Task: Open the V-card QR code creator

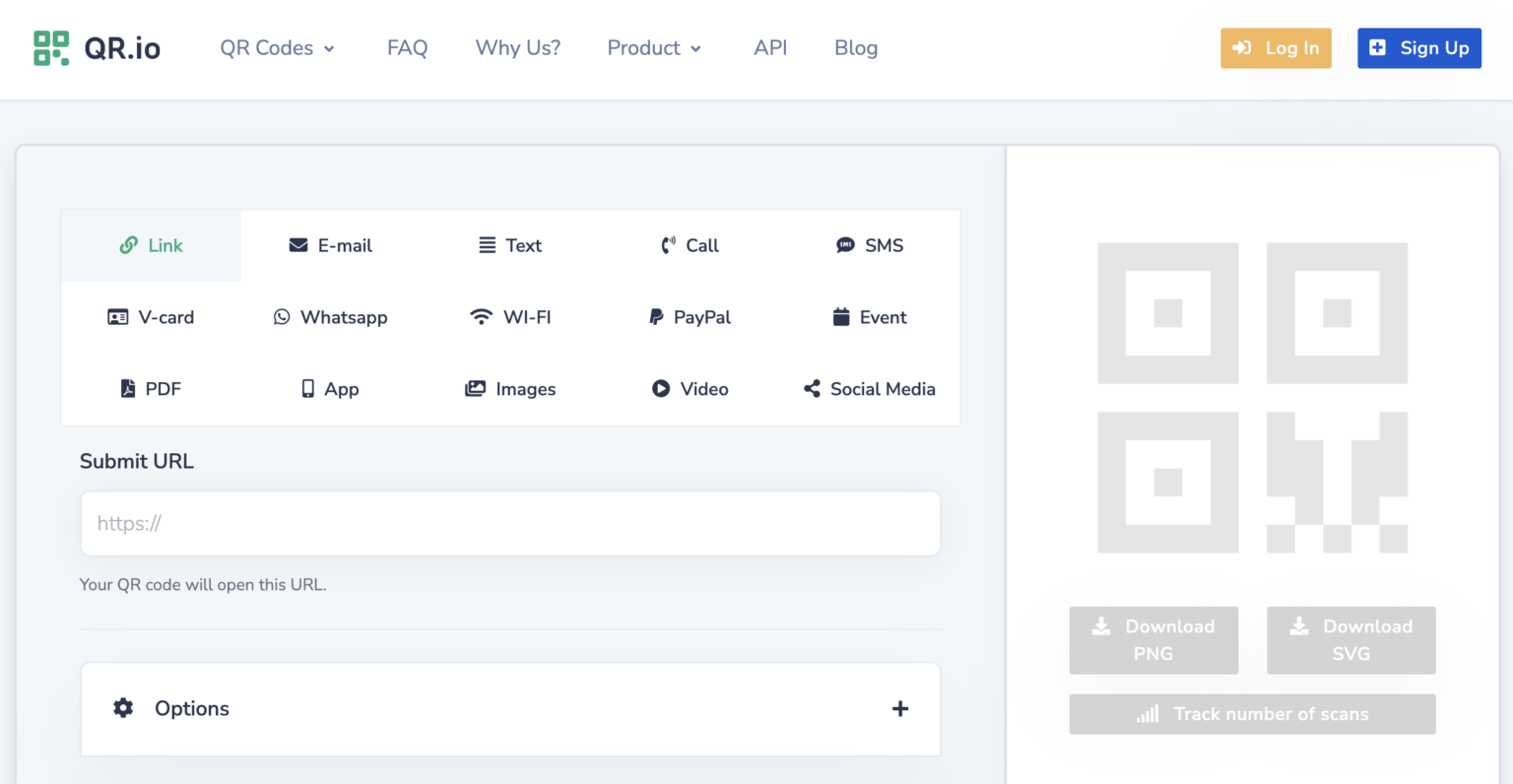Action: pyautogui.click(x=151, y=317)
